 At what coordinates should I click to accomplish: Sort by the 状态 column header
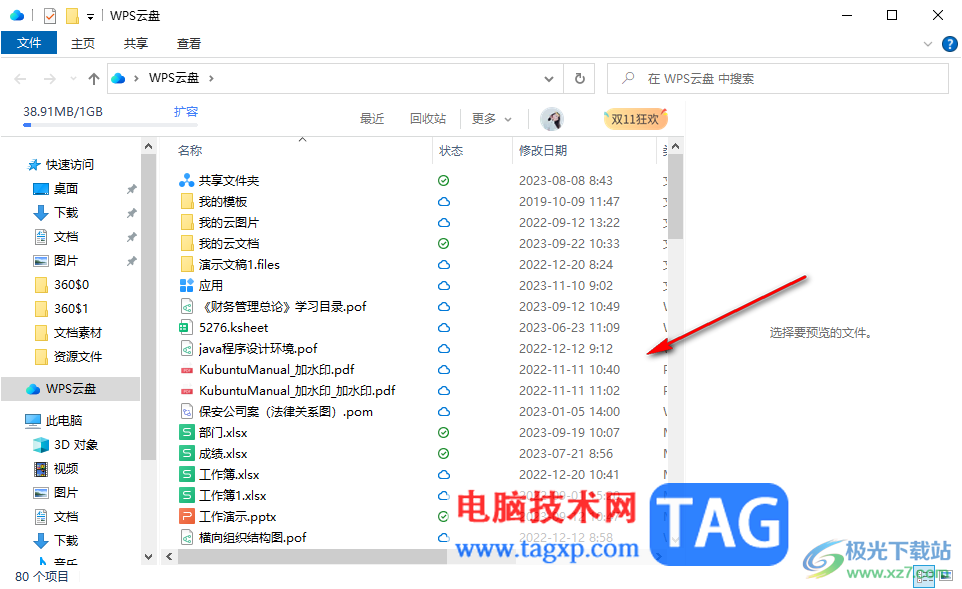point(451,150)
